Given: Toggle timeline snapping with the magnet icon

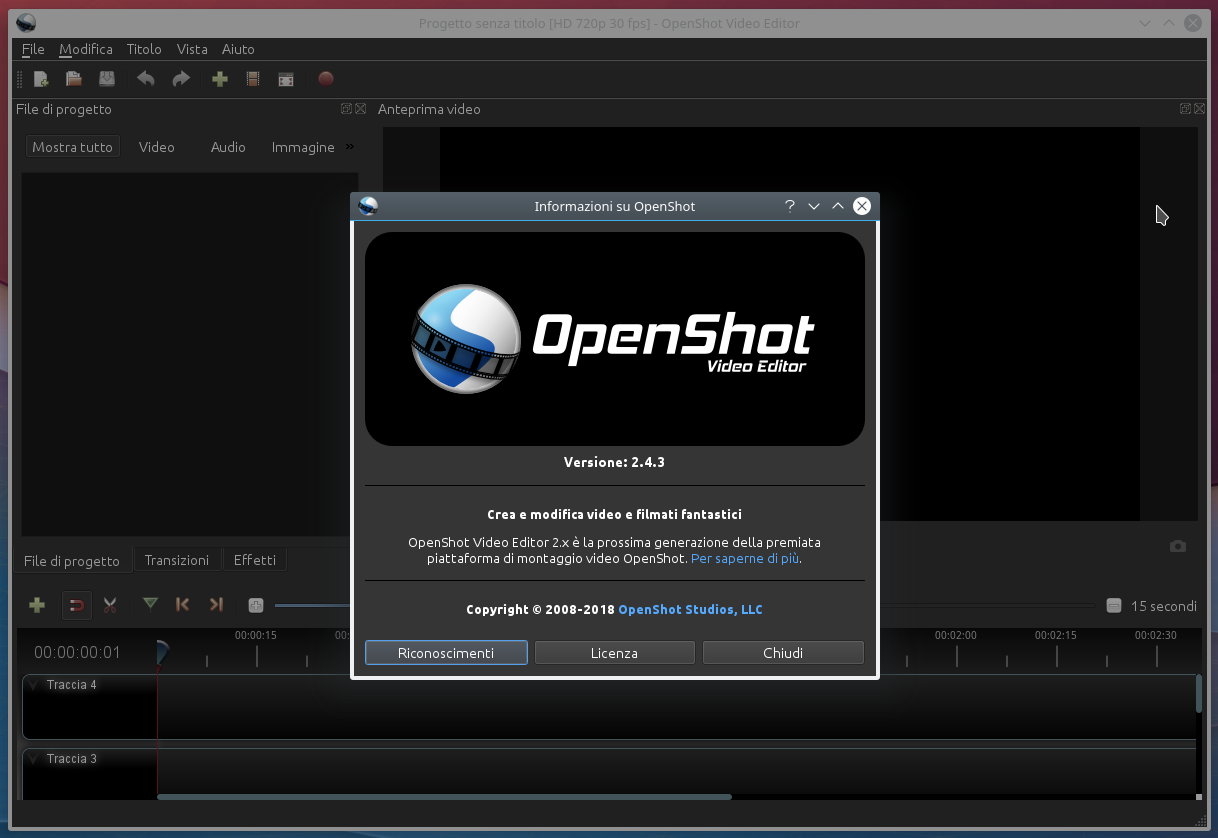Looking at the screenshot, I should [x=76, y=605].
